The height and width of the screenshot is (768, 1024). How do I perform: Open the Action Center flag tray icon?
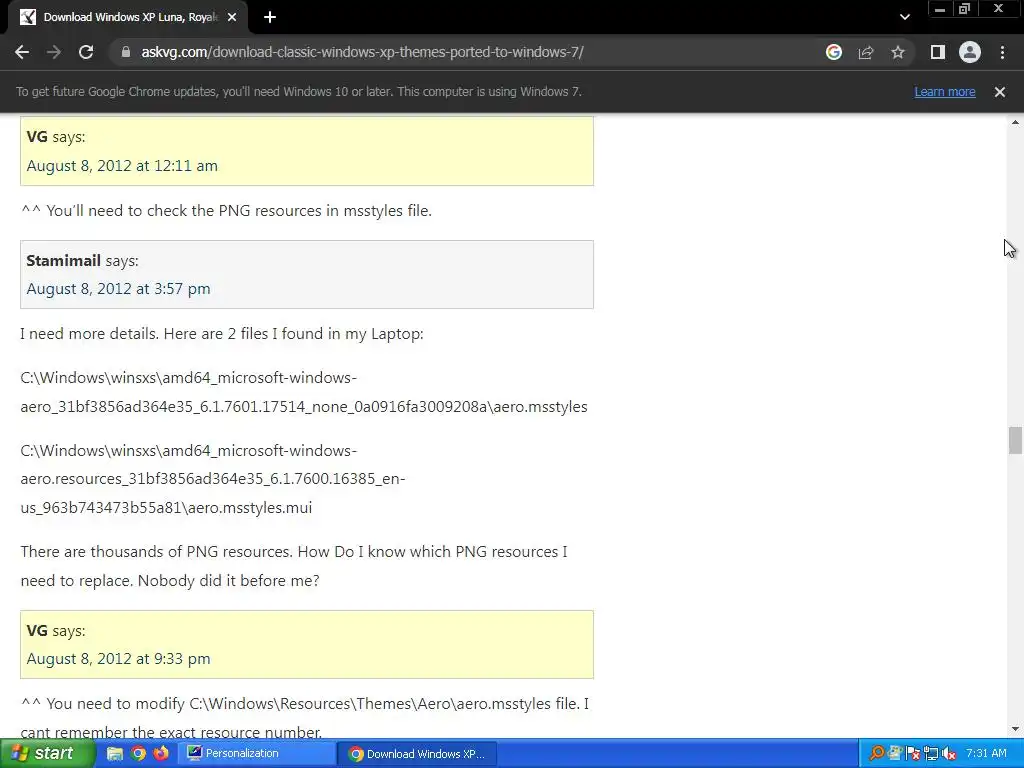(913, 754)
